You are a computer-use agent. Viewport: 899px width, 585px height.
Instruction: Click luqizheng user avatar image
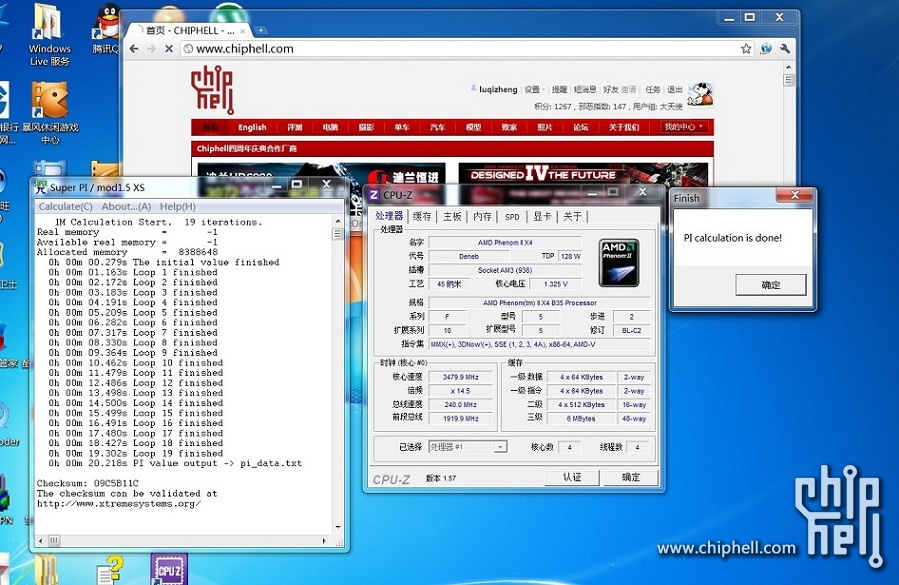point(700,95)
